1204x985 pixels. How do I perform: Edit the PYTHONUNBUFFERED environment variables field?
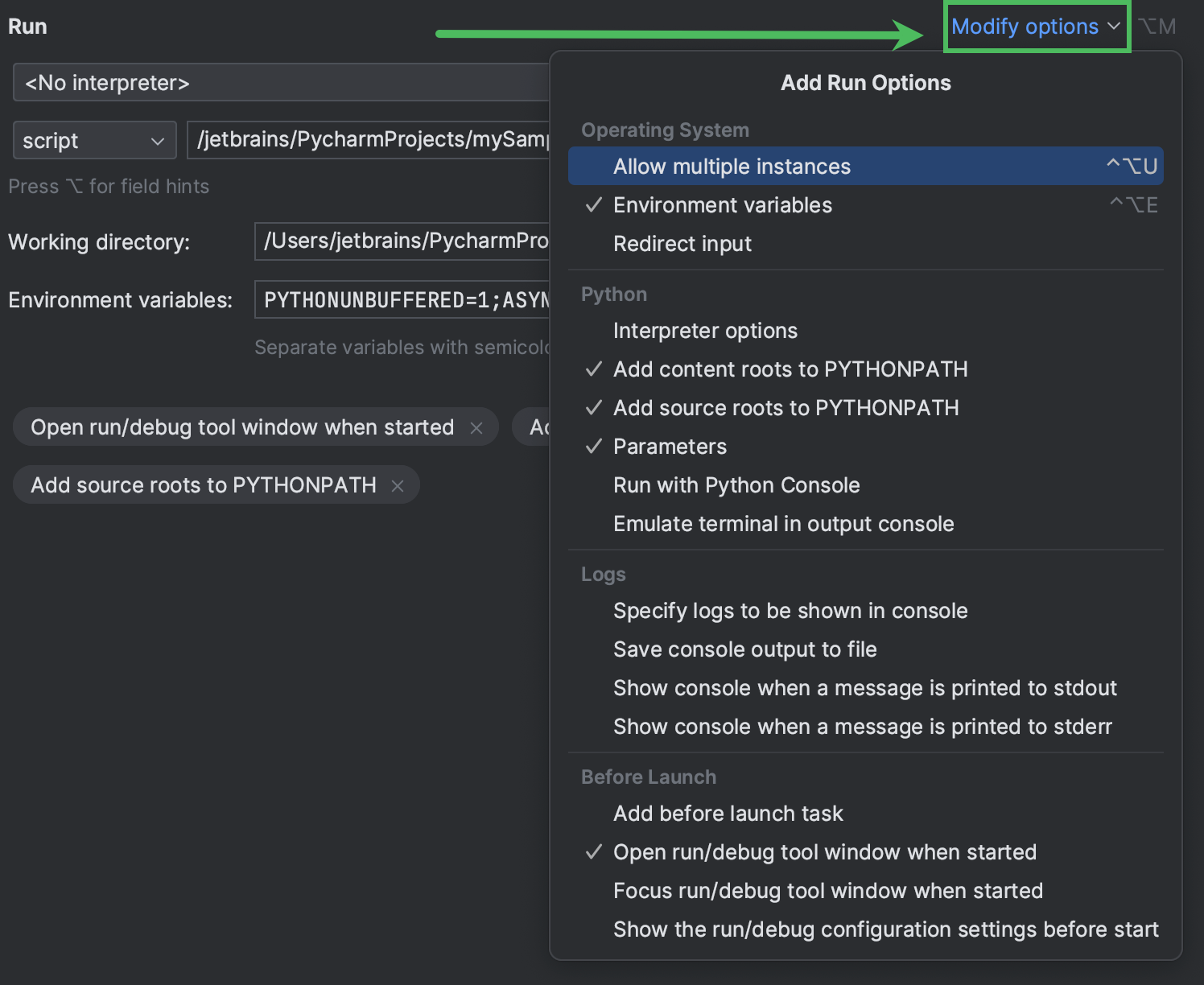402,299
